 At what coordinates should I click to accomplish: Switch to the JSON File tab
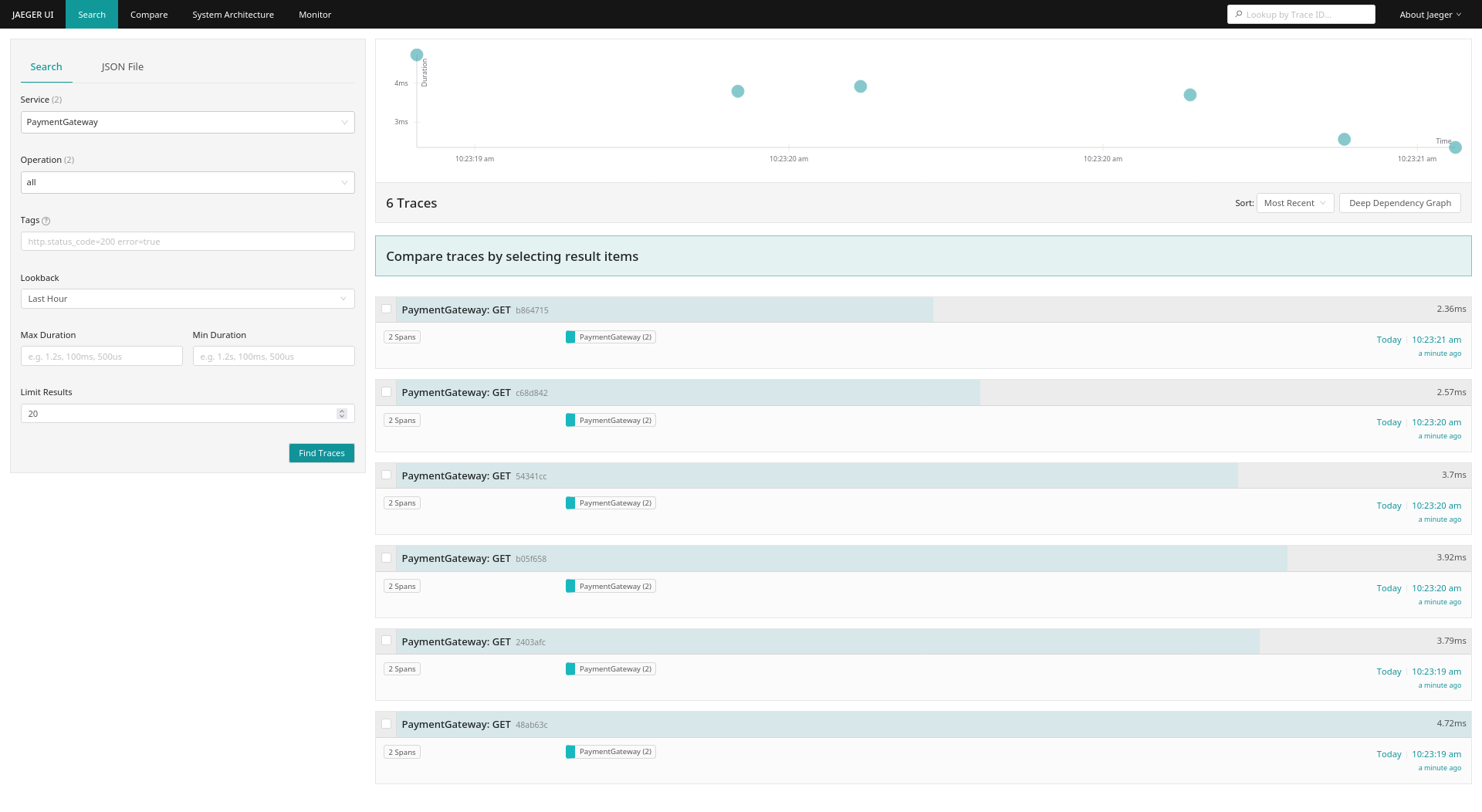pyautogui.click(x=123, y=67)
